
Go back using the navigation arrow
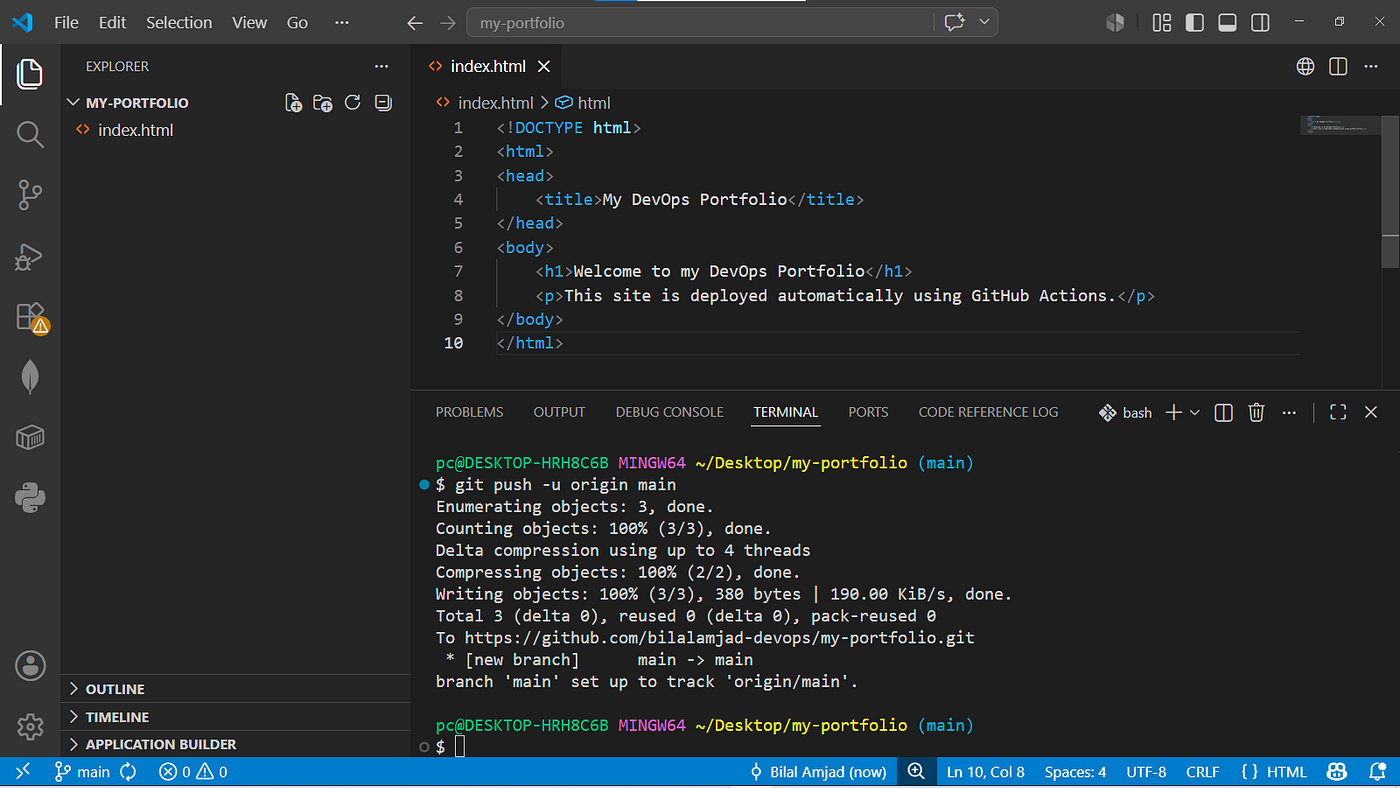[x=415, y=22]
